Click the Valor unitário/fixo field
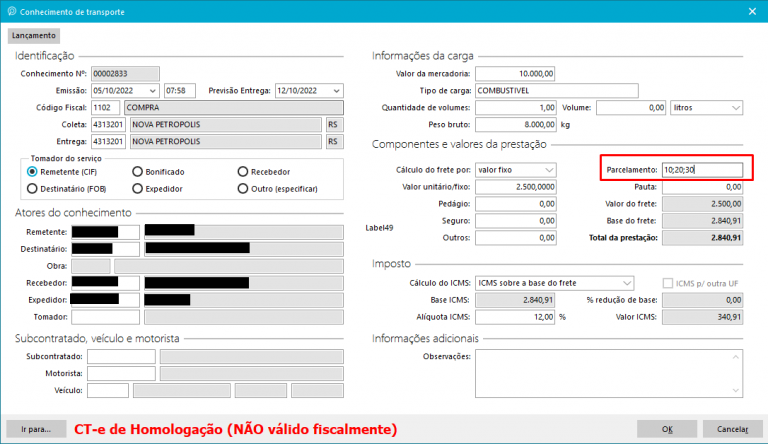This screenshot has height=444, width=768. click(x=516, y=187)
